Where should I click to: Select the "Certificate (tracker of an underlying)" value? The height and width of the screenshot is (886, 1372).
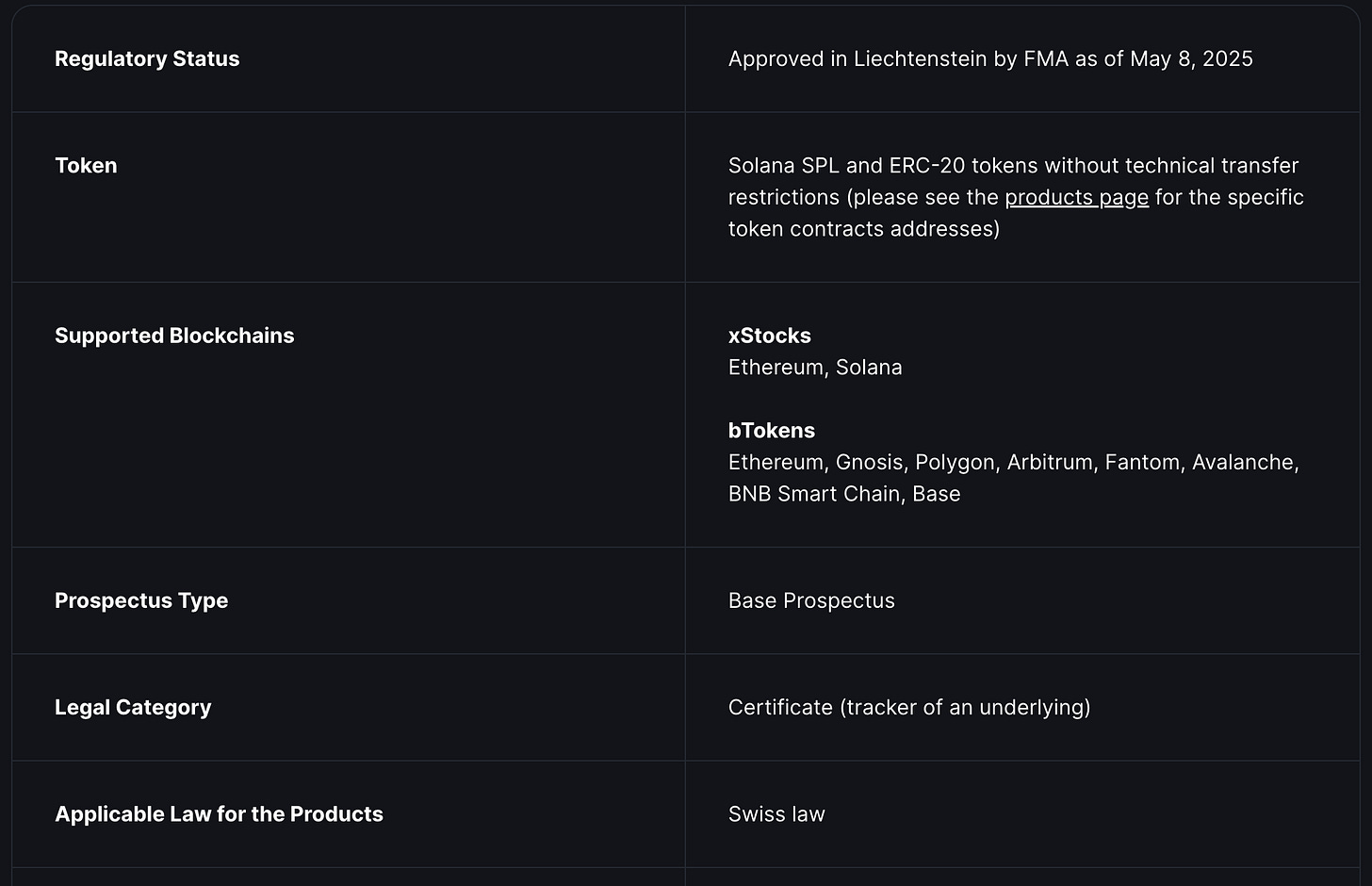coord(908,707)
